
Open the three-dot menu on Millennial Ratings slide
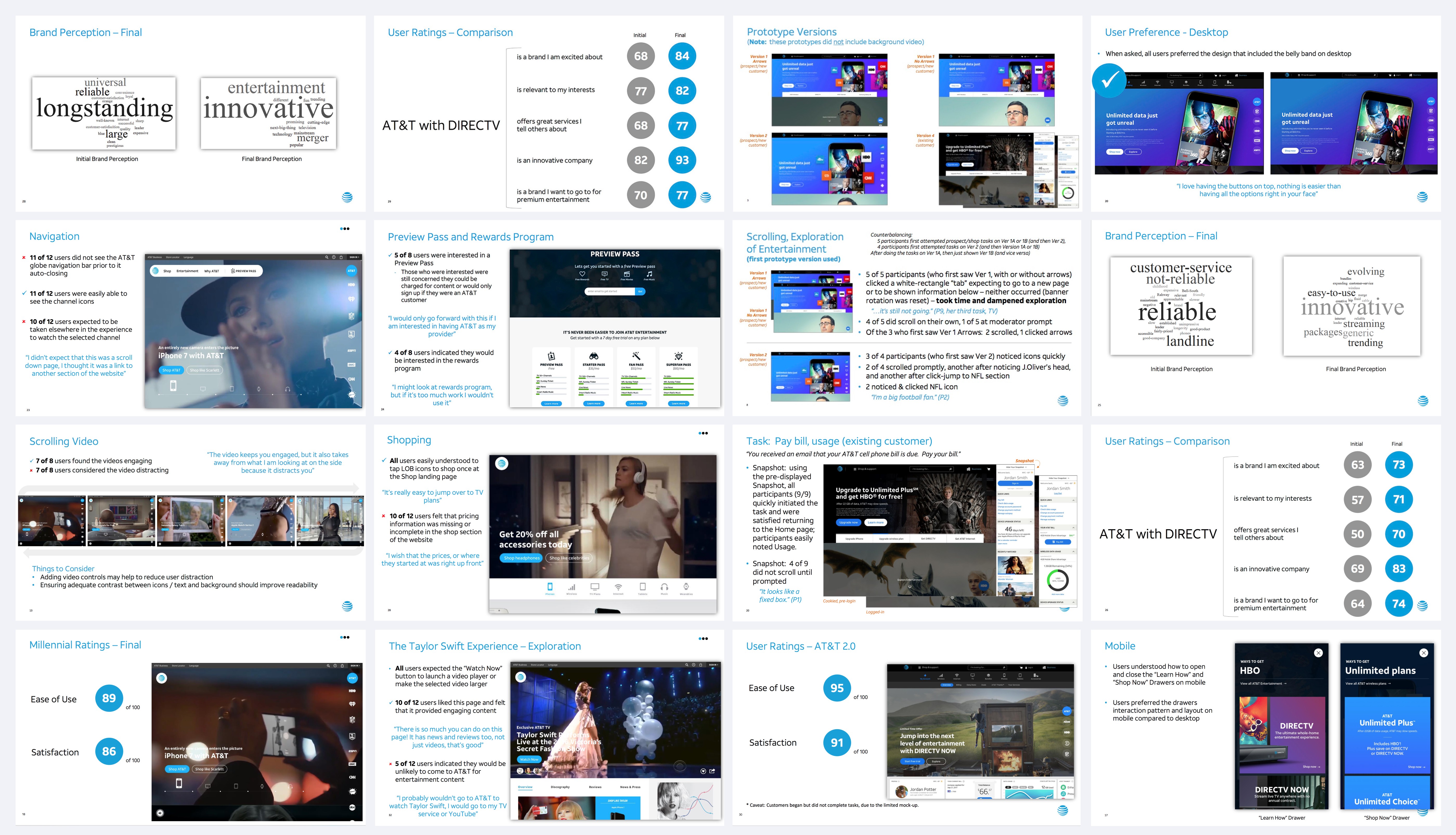[x=345, y=637]
